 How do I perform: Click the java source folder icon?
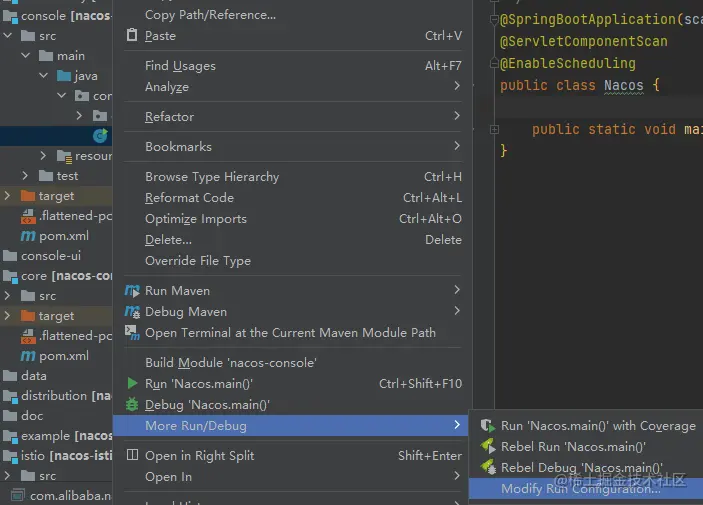point(64,76)
